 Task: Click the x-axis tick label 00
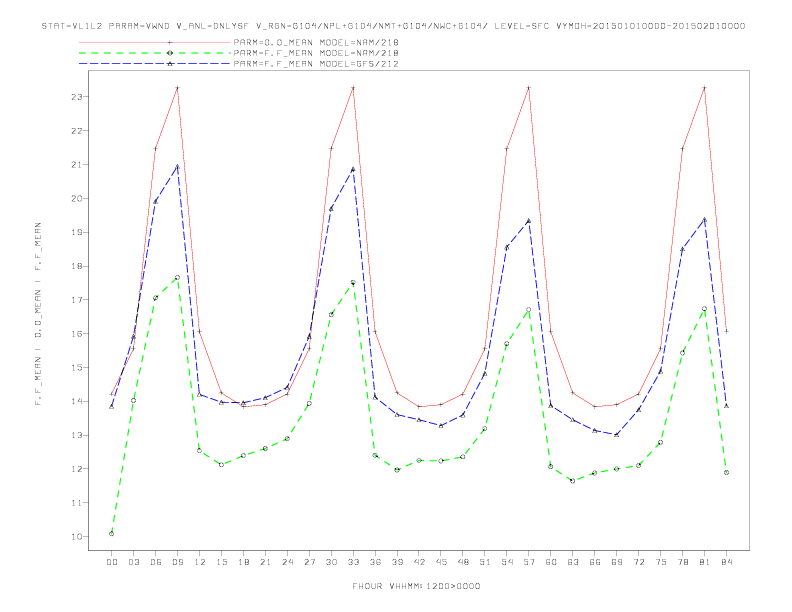point(112,562)
